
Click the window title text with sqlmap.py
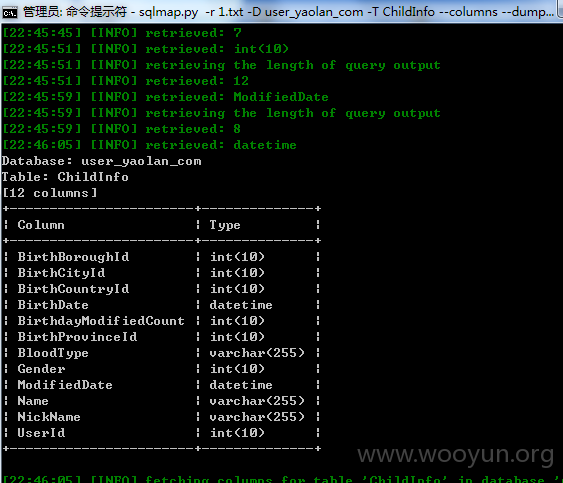tap(288, 12)
